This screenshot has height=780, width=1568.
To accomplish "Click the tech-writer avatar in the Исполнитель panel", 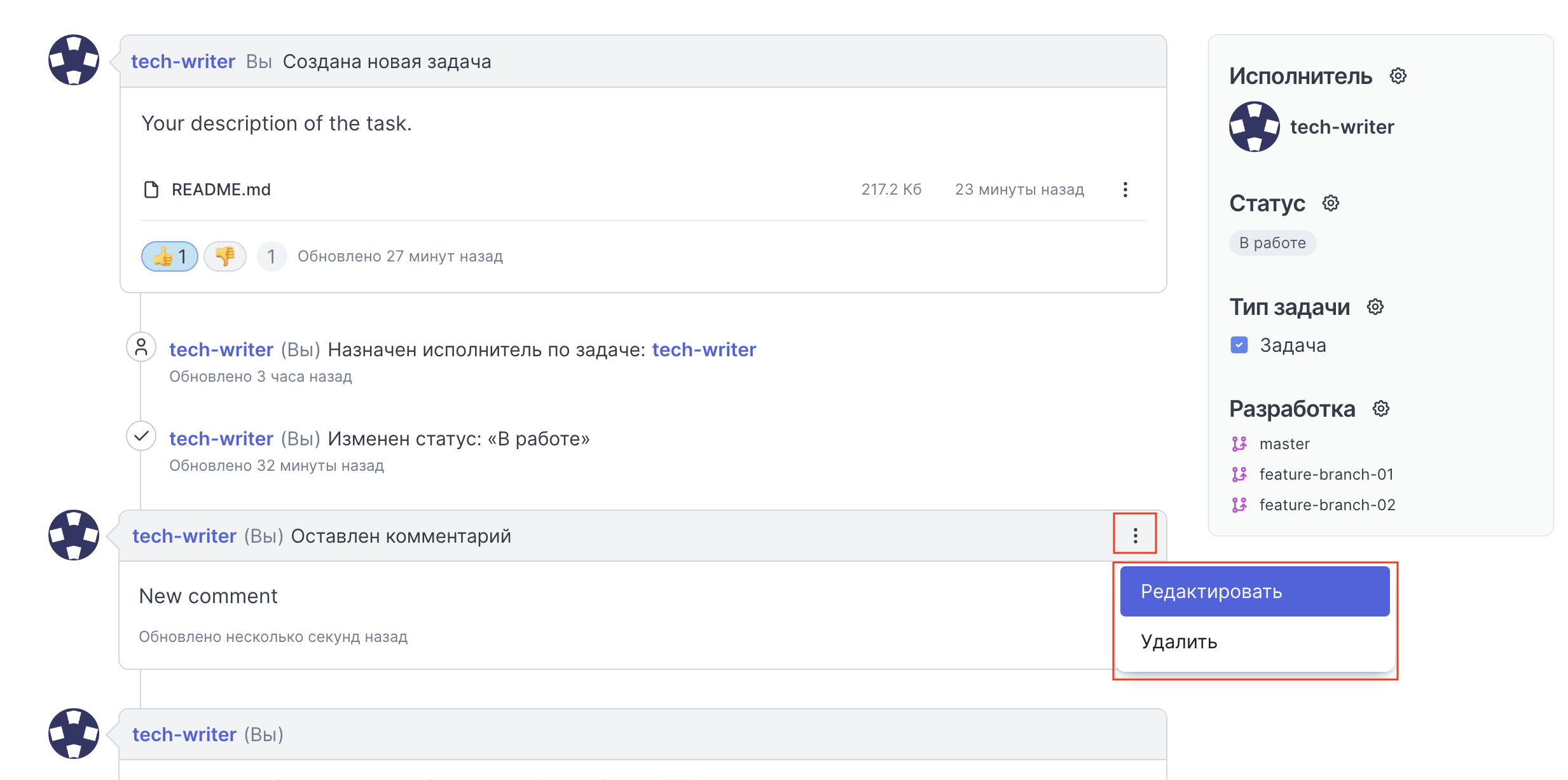I will [x=1255, y=127].
